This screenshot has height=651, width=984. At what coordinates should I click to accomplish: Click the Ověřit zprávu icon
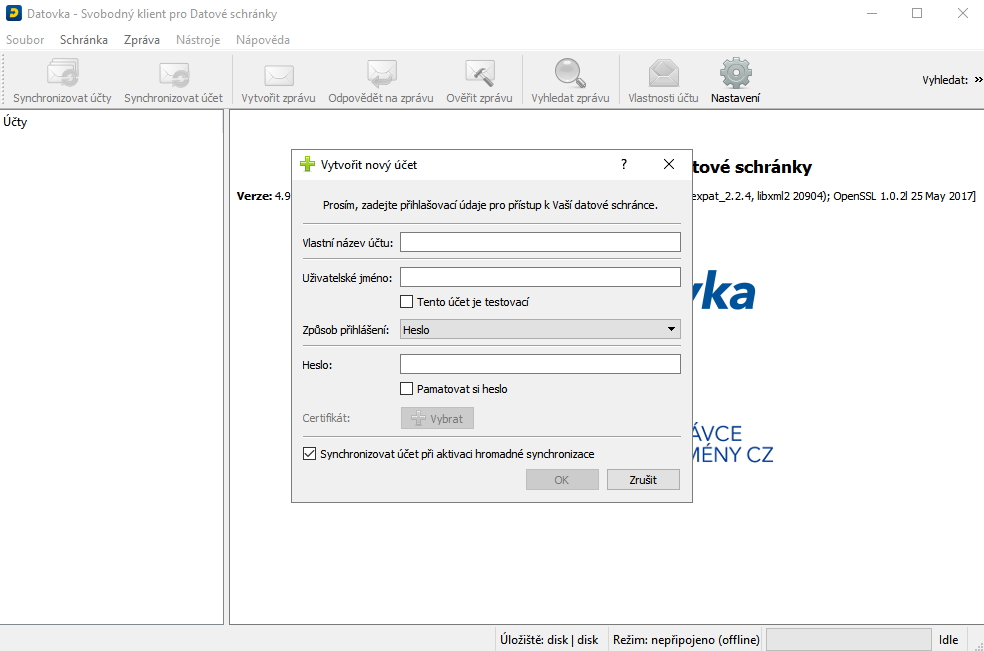click(479, 73)
